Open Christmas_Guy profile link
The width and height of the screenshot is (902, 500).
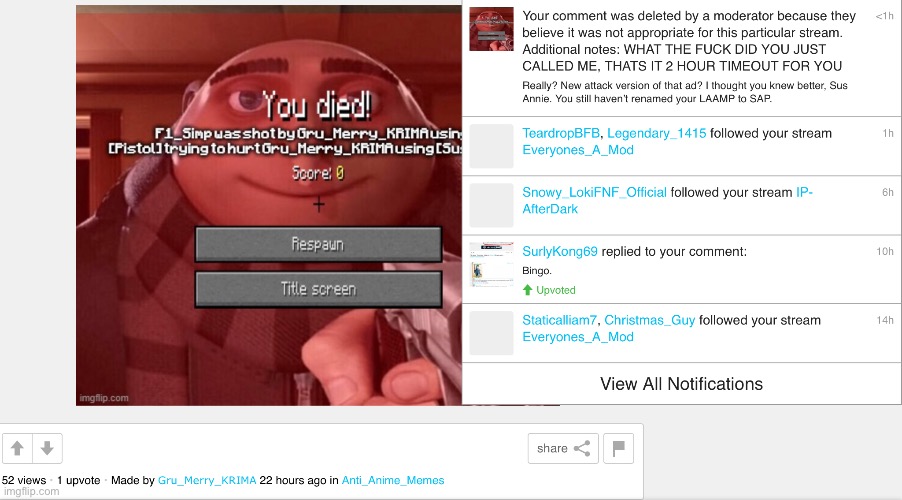[649, 320]
